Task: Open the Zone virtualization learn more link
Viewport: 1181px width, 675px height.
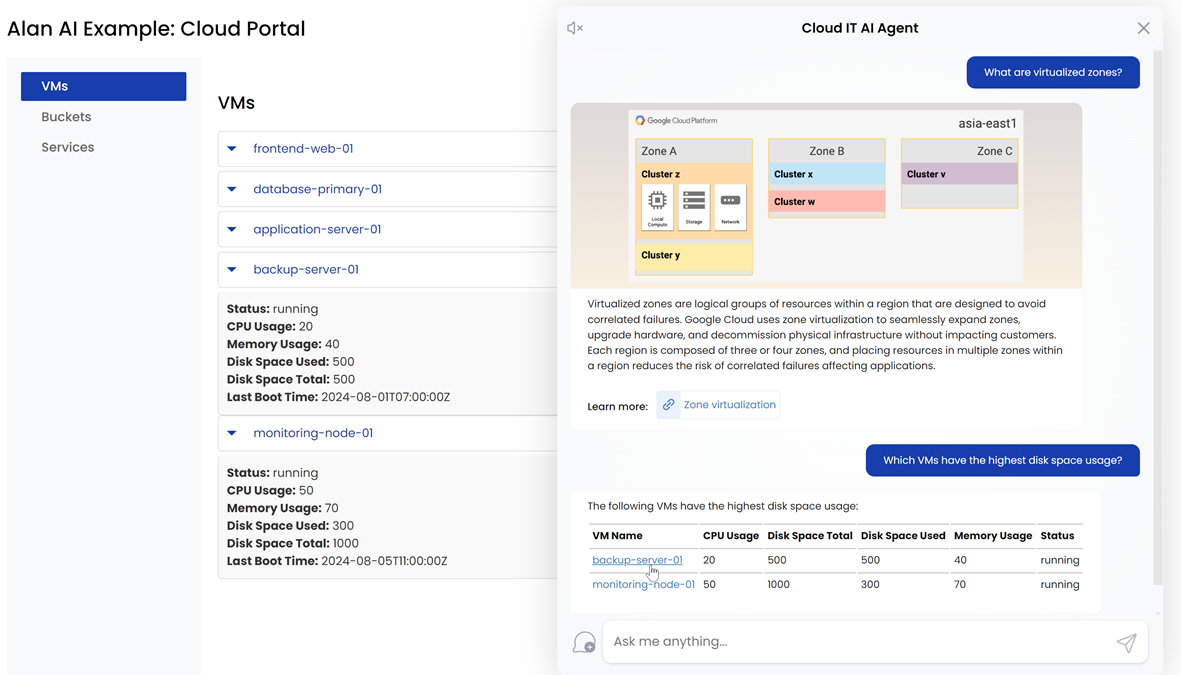Action: point(729,405)
